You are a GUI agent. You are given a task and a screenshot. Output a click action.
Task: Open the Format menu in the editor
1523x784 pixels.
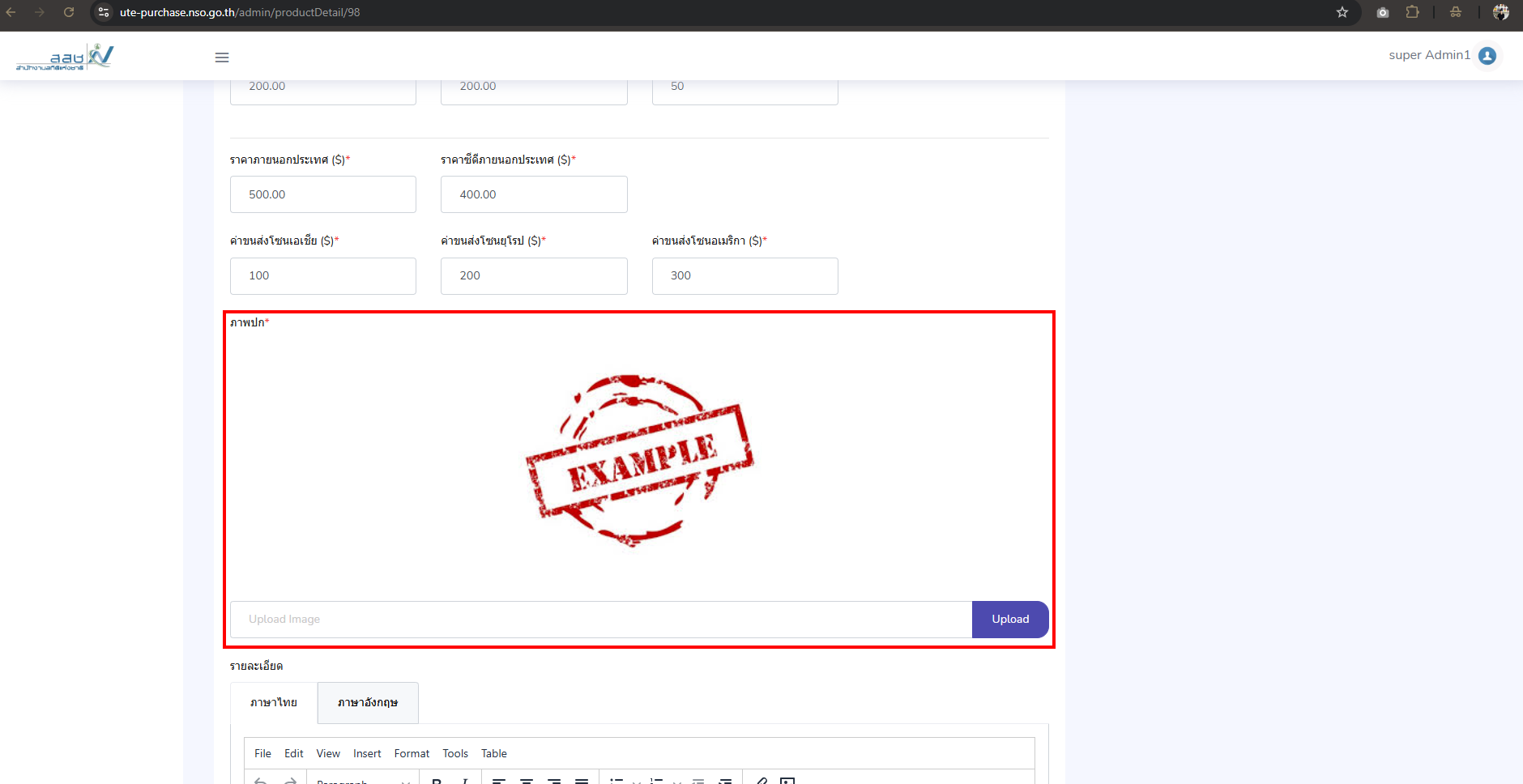click(412, 753)
